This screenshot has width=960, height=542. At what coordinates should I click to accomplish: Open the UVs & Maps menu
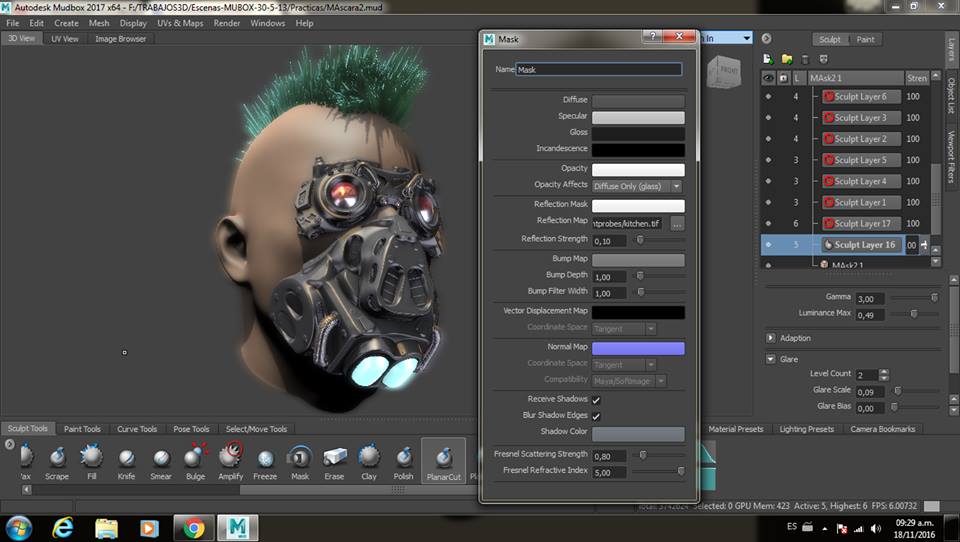[x=180, y=23]
